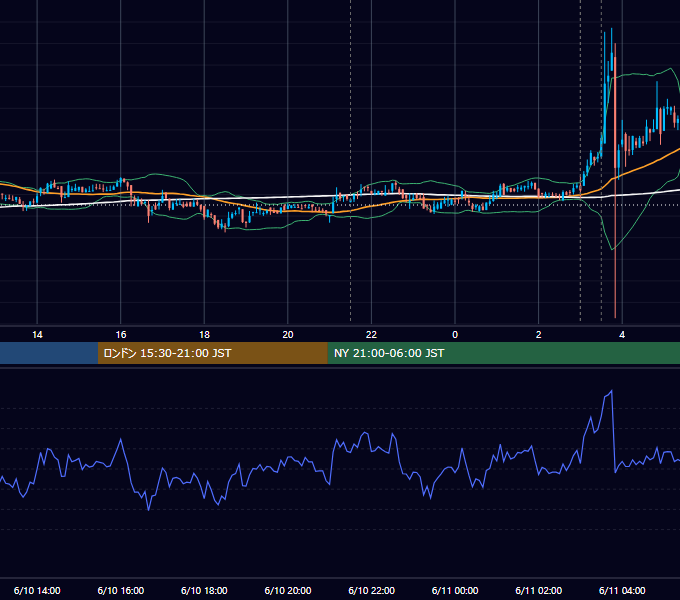
Task: Click the tall red spike candle near 4
Action: 615,180
